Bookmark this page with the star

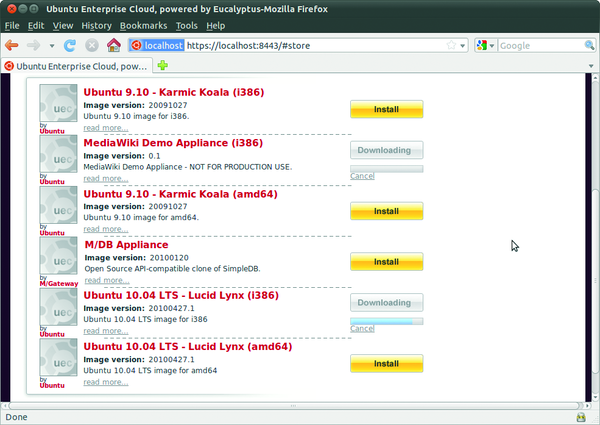click(452, 45)
